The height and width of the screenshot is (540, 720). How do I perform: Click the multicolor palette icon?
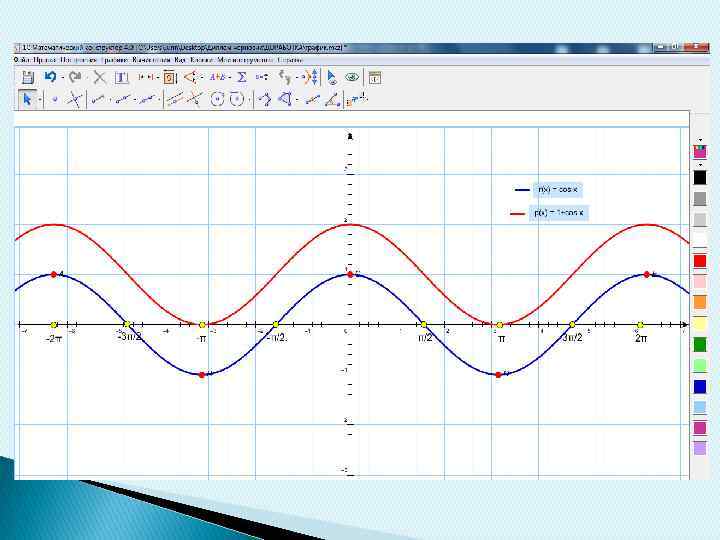pyautogui.click(x=700, y=151)
